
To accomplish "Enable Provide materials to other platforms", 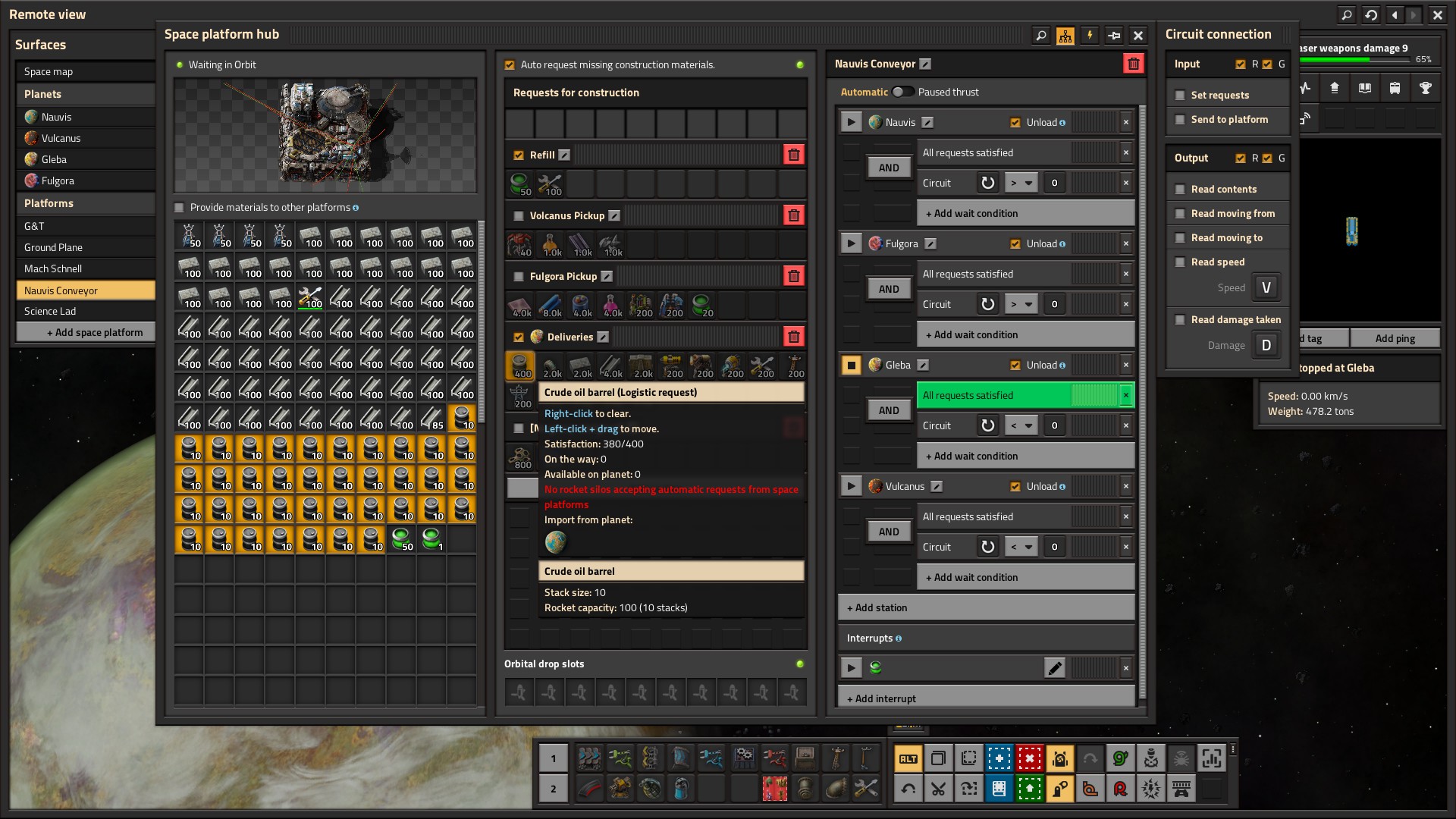I will tap(180, 207).
